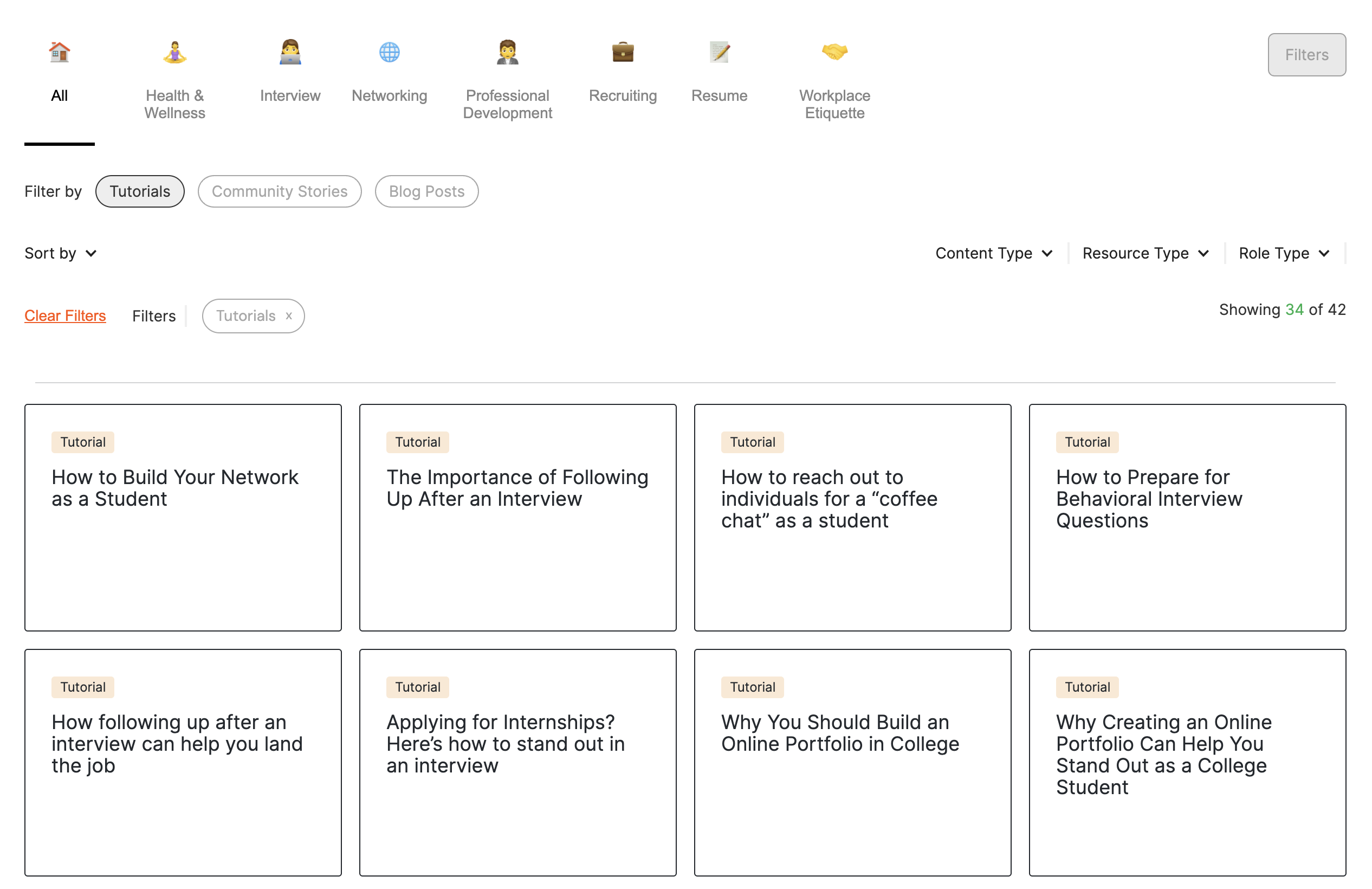
Task: Remove the Tutorials filter chip with x
Action: coord(289,316)
